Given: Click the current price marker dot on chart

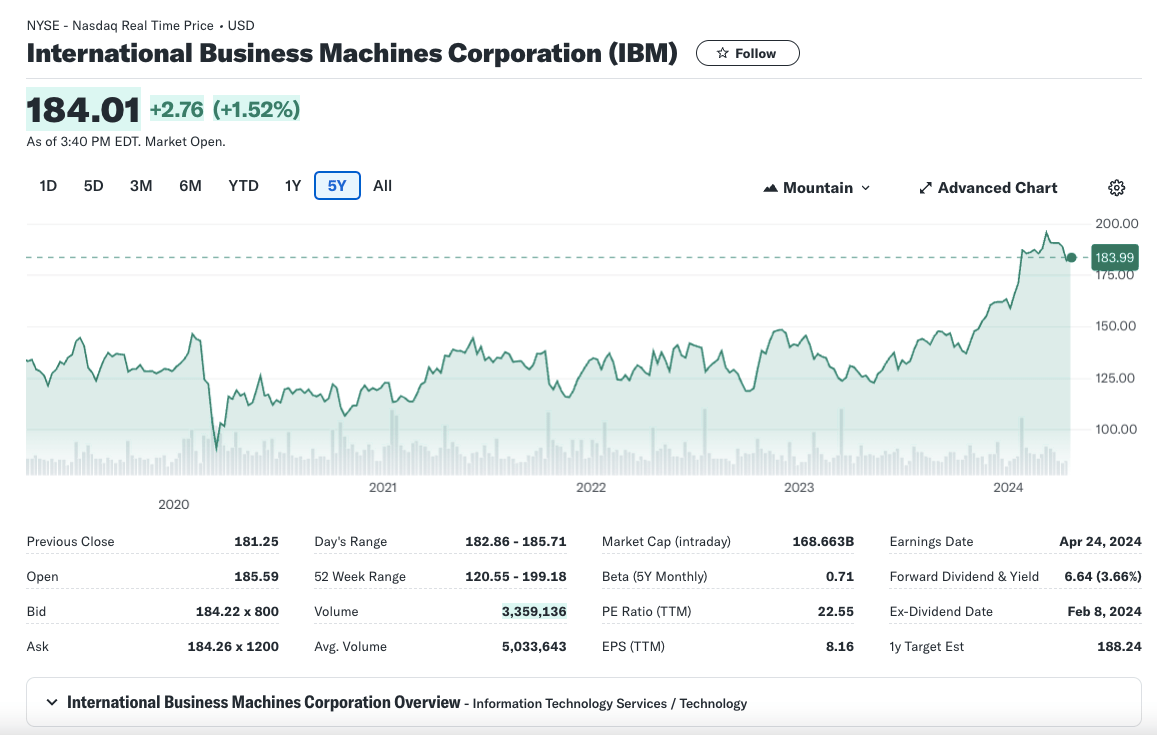Looking at the screenshot, I should point(1071,258).
